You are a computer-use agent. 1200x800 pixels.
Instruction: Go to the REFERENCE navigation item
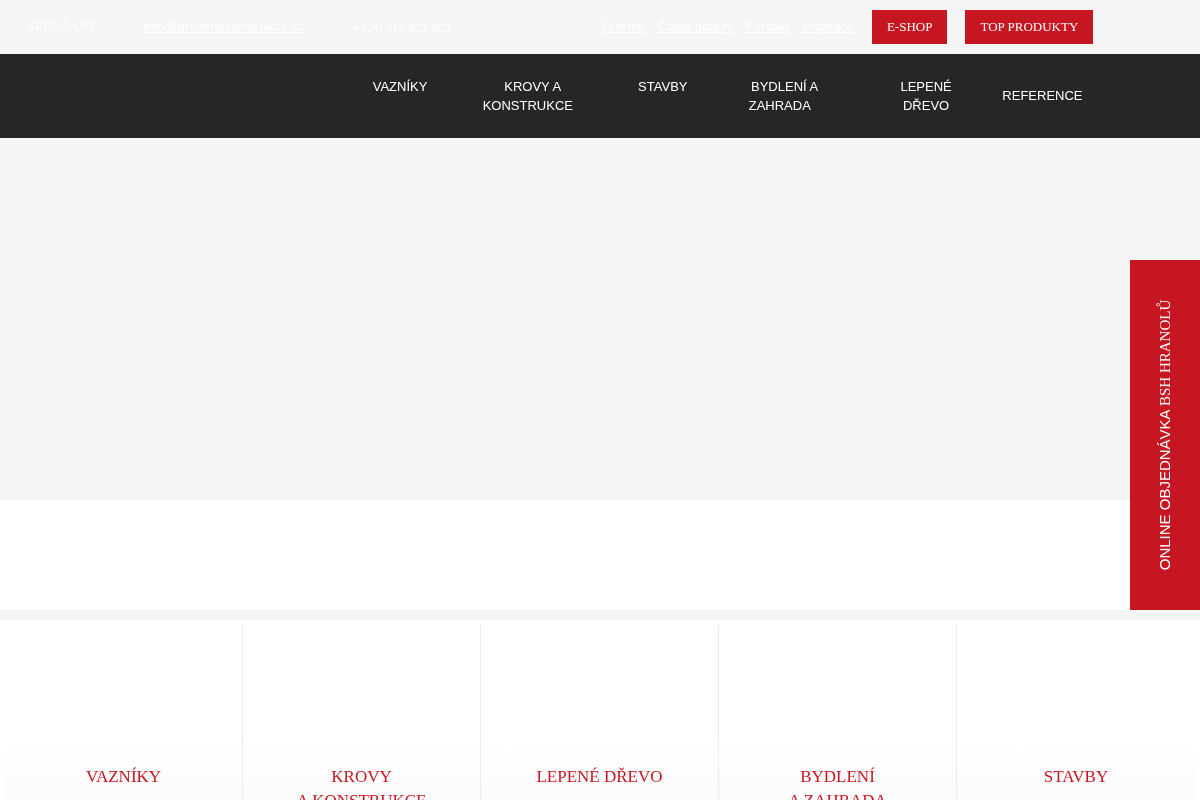(1042, 96)
